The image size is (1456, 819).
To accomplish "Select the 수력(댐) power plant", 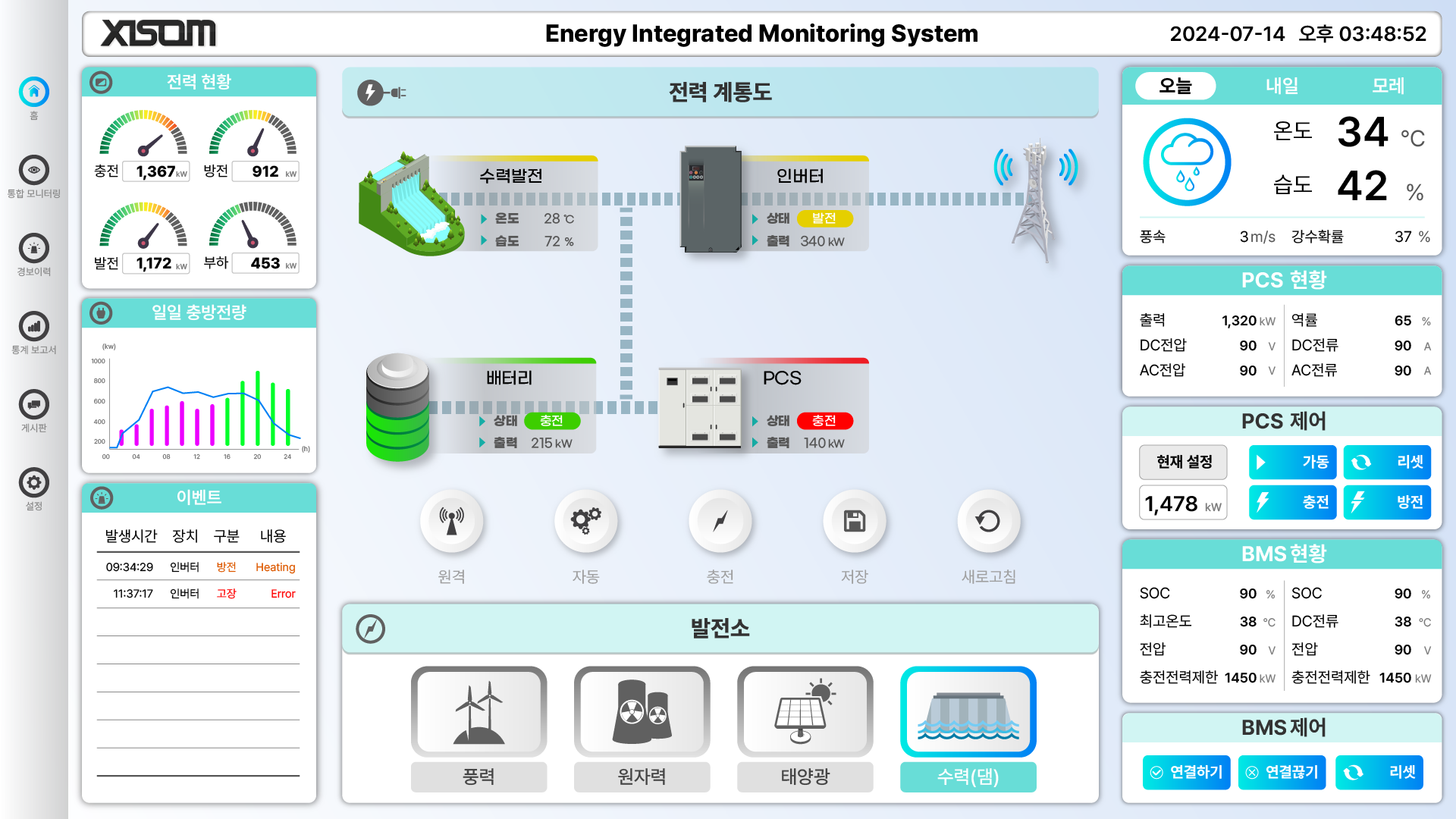I will pos(968,711).
